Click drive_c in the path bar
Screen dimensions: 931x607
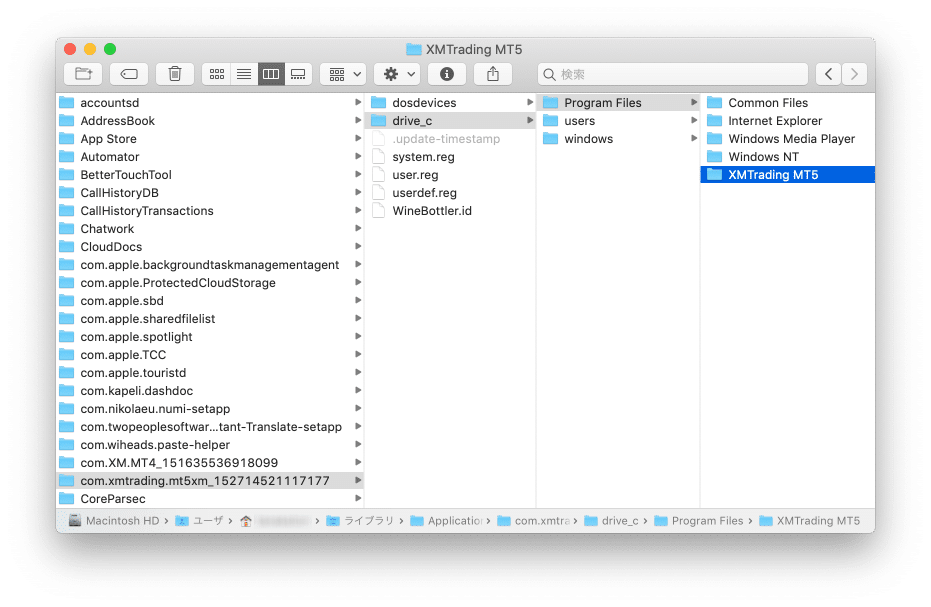(612, 521)
